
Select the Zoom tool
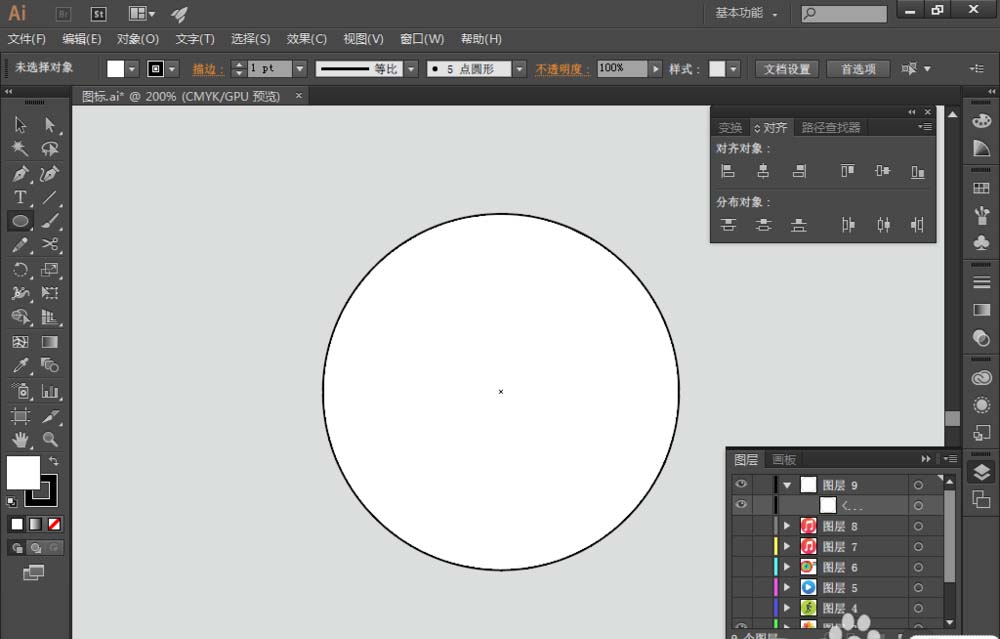tap(50, 439)
